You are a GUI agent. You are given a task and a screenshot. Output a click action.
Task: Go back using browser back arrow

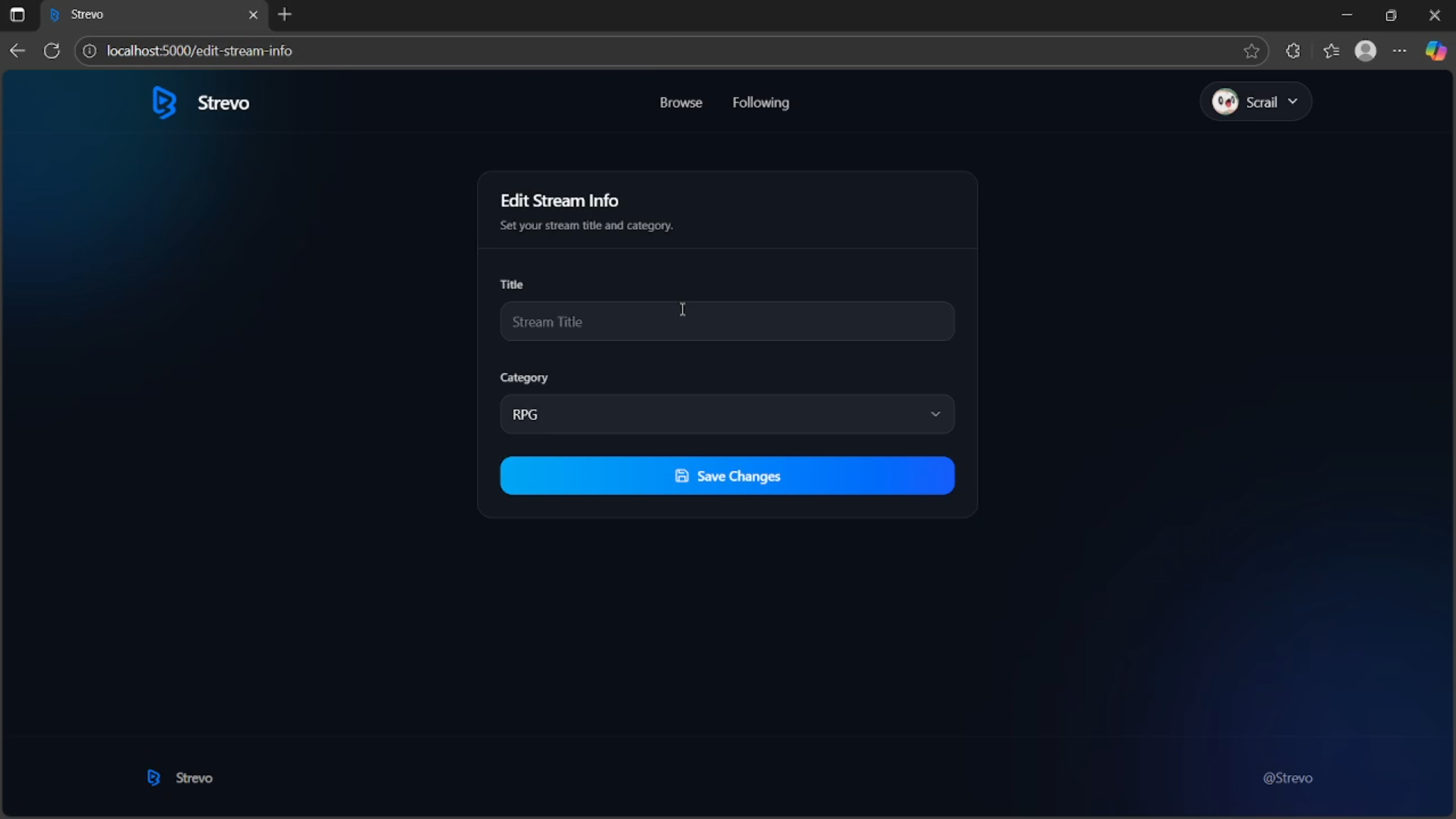(x=17, y=51)
